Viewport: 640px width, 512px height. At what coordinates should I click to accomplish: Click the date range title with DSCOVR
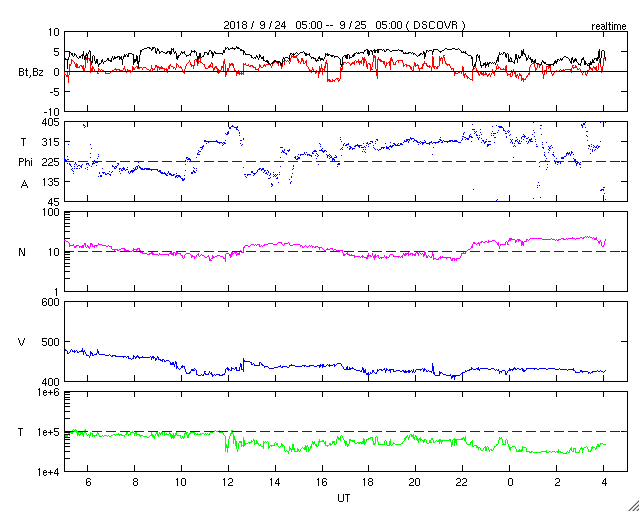[344, 25]
